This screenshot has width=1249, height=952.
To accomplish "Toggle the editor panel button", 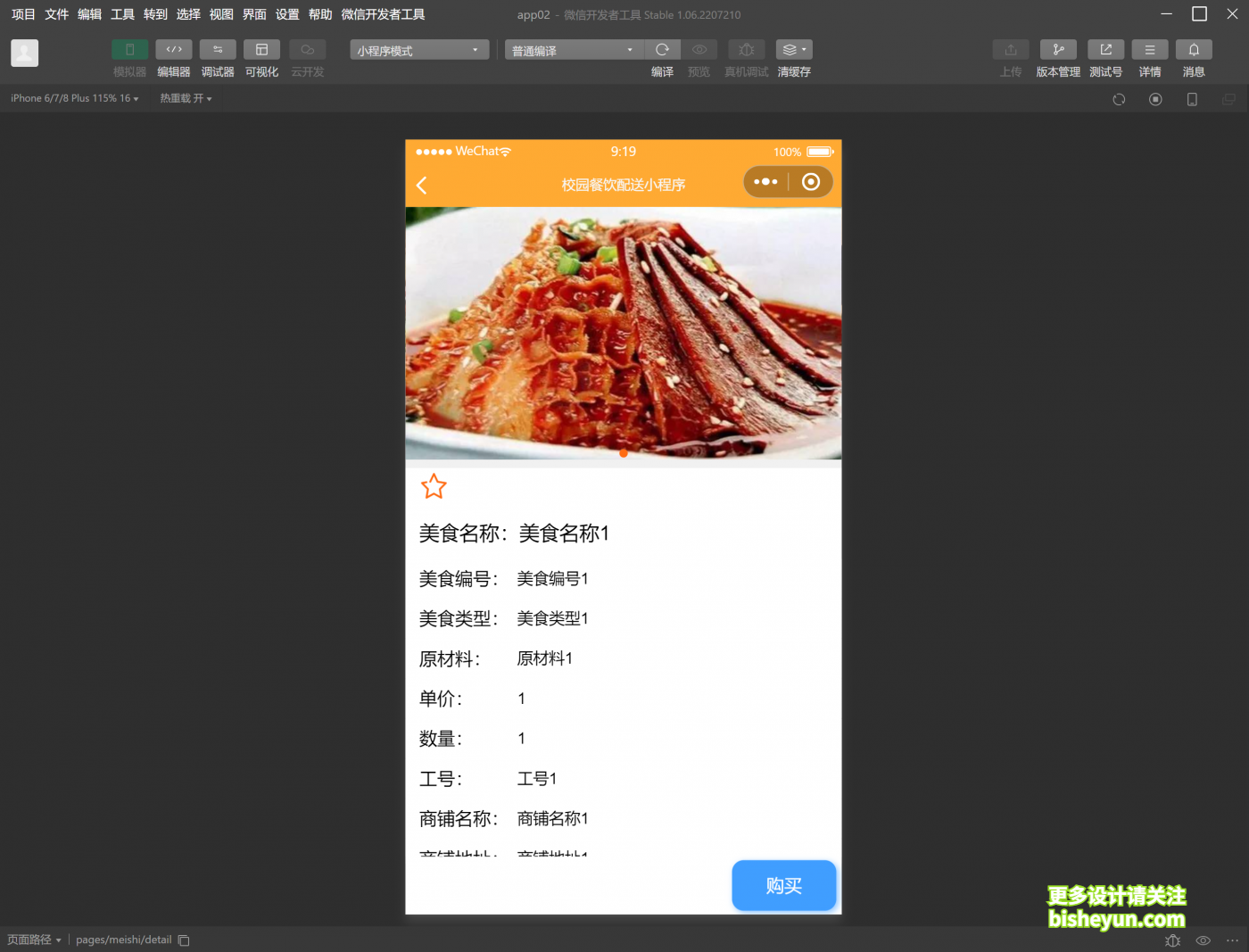I will (174, 50).
